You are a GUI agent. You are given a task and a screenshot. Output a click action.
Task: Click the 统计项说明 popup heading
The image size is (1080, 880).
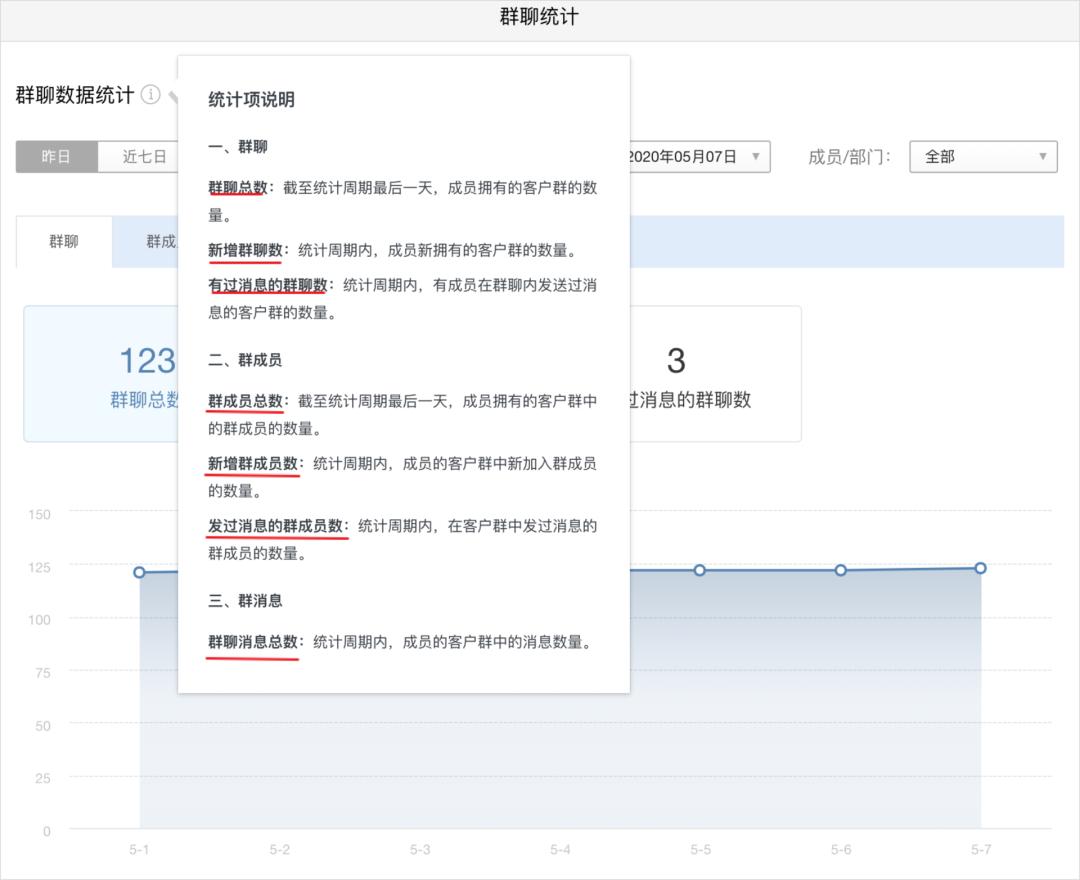[251, 100]
